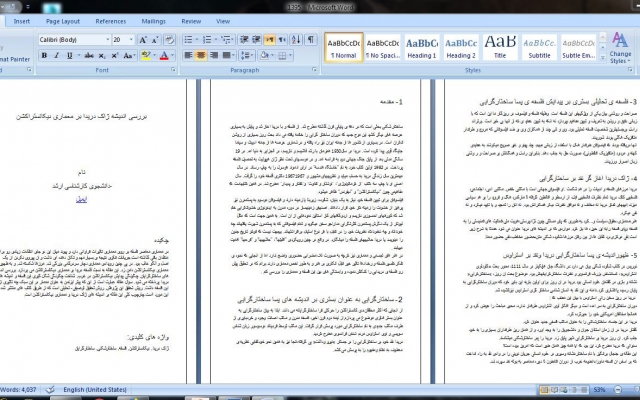Viewport: 640px width, 400px height.
Task: Expand bullets library dropdown arrow
Action: [197, 40]
